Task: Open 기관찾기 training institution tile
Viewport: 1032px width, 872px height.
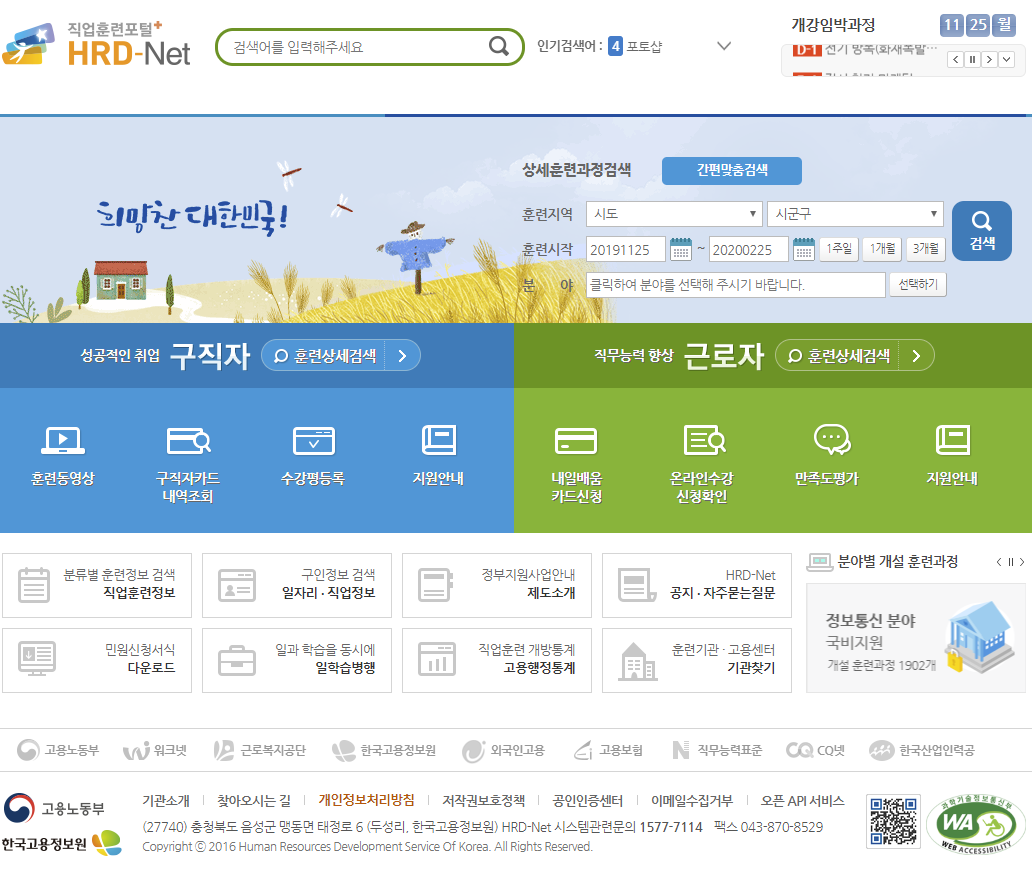Action: click(697, 660)
